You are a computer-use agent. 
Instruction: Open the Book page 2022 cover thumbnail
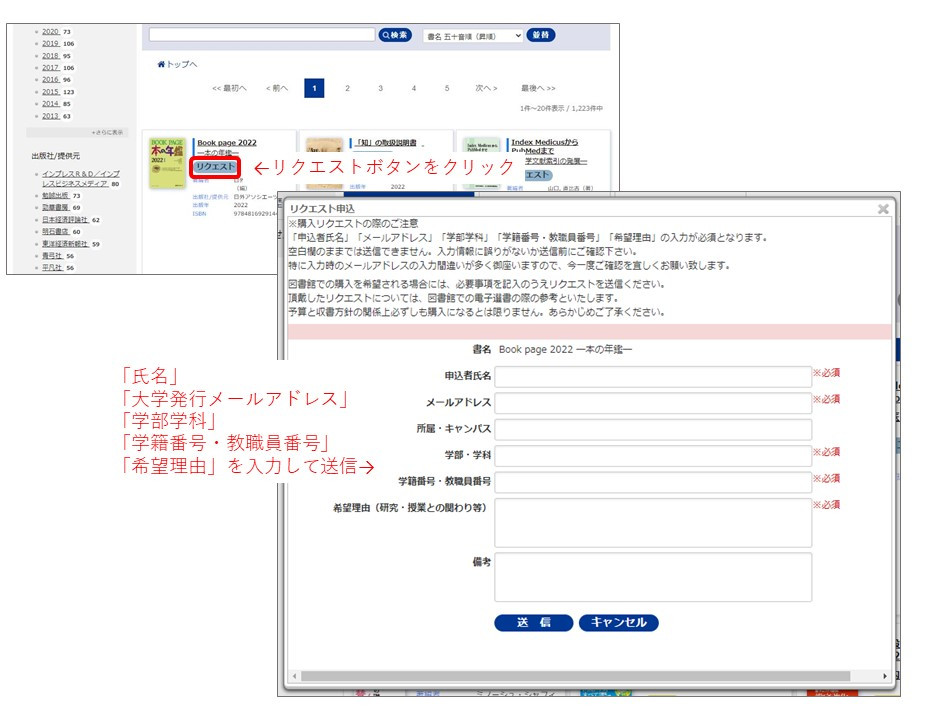[x=167, y=163]
